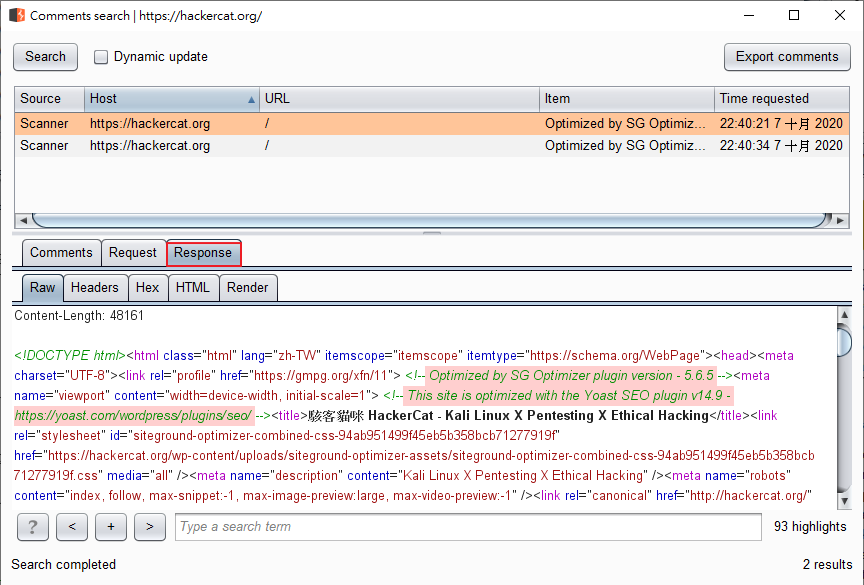This screenshot has height=585, width=864.
Task: Click the plus search options button
Action: coord(111,527)
